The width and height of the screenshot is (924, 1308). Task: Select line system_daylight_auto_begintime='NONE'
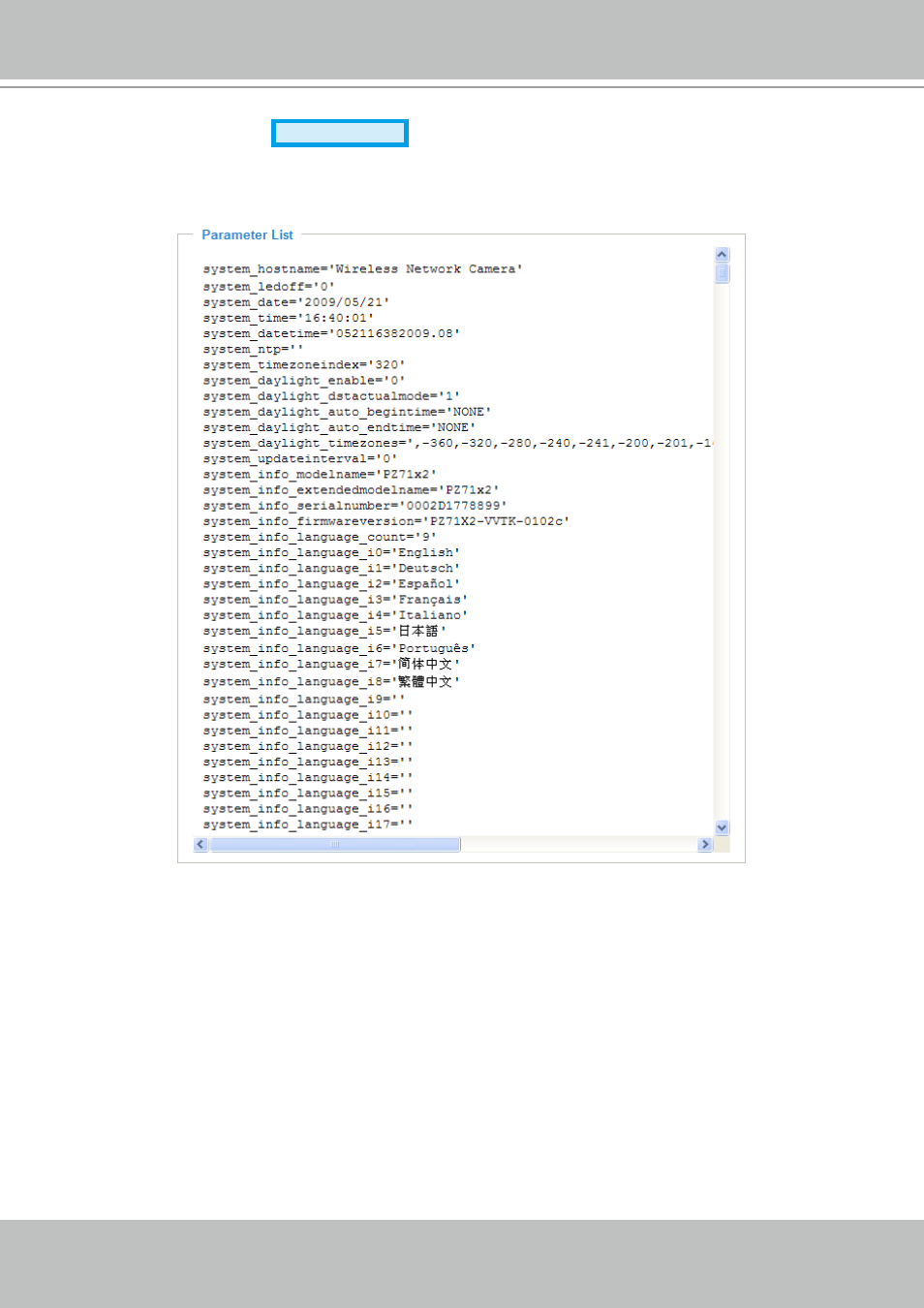click(x=347, y=412)
